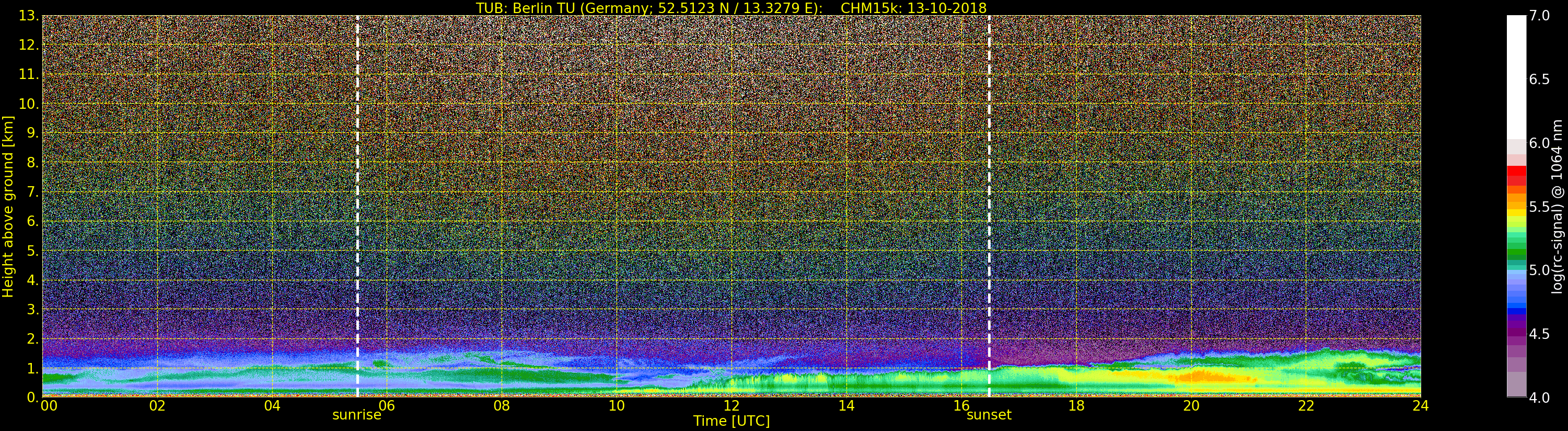This screenshot has height=431, width=1568.
Task: Click the '1.' tick on the height axis
Action: pos(33,368)
